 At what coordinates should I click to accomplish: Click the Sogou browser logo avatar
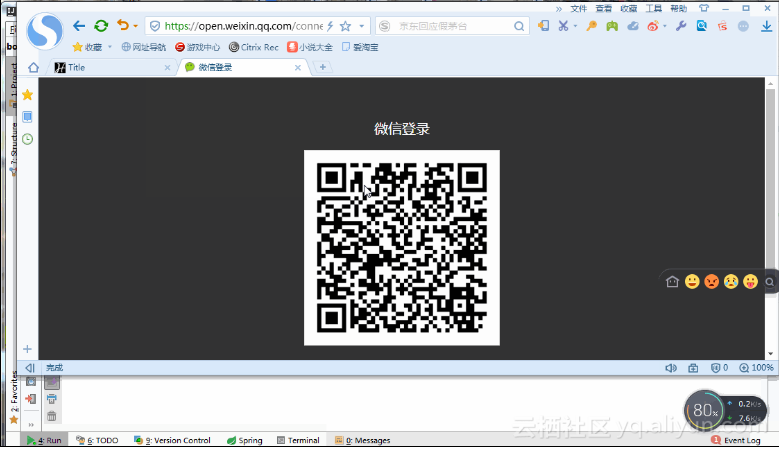45,31
